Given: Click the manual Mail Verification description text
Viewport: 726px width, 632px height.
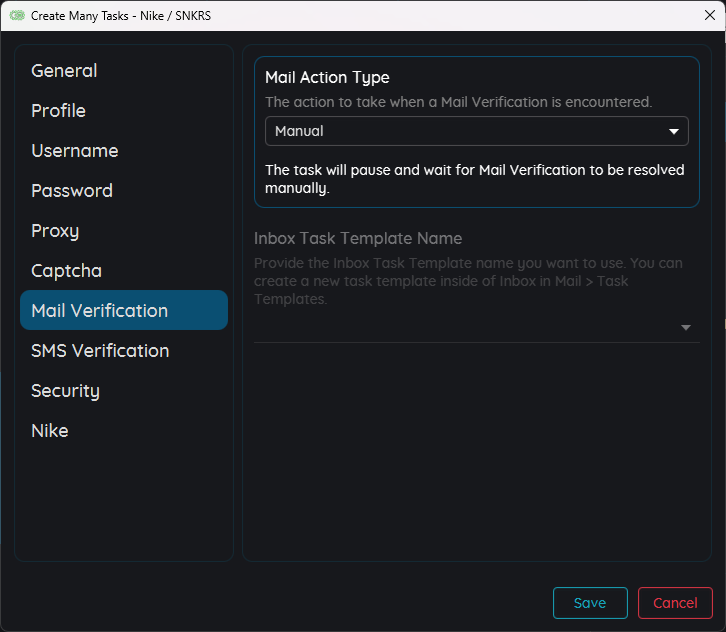Looking at the screenshot, I should pyautogui.click(x=475, y=179).
